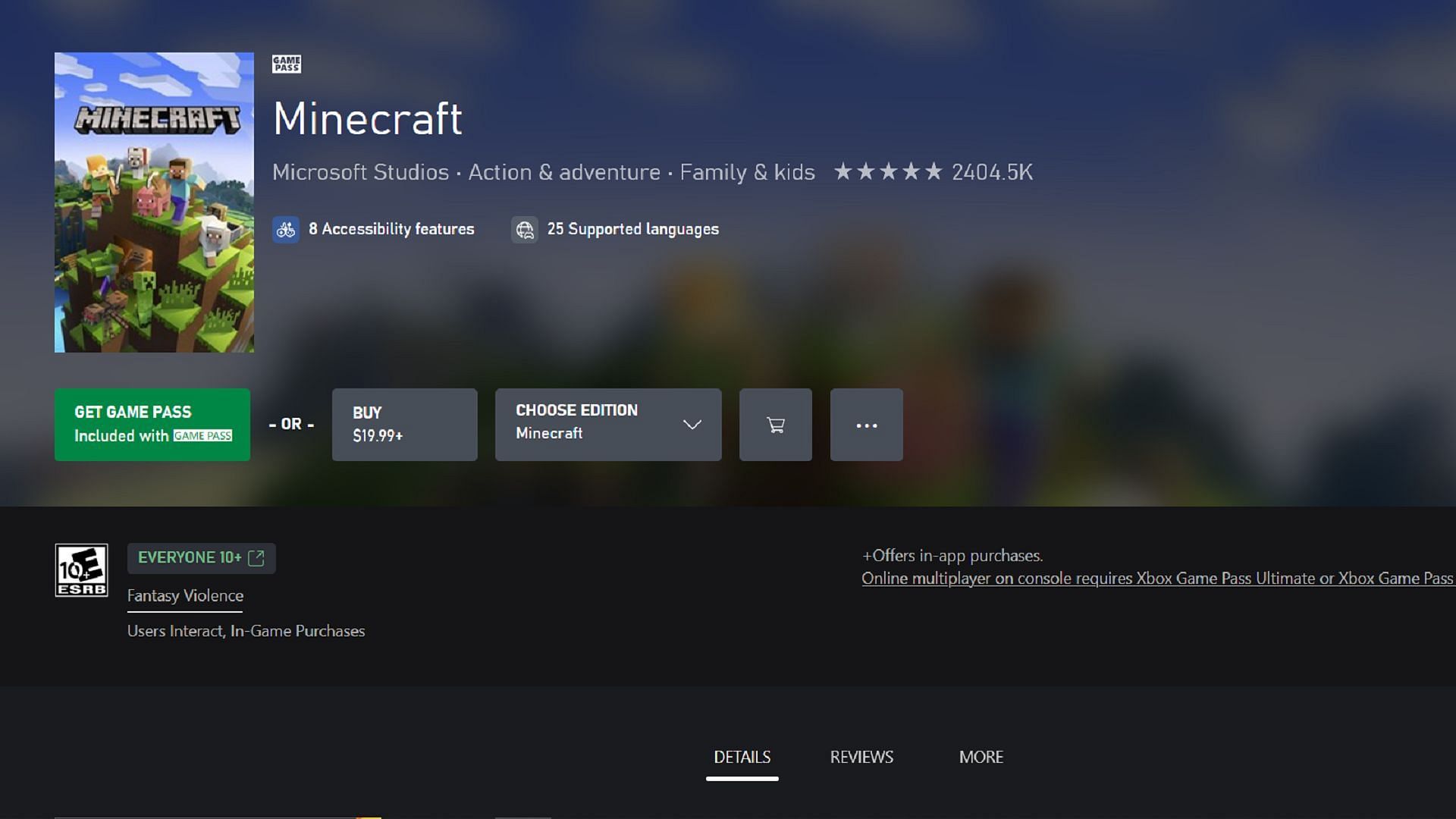Click the shopping cart icon
Image resolution: width=1456 pixels, height=819 pixels.
(x=775, y=424)
